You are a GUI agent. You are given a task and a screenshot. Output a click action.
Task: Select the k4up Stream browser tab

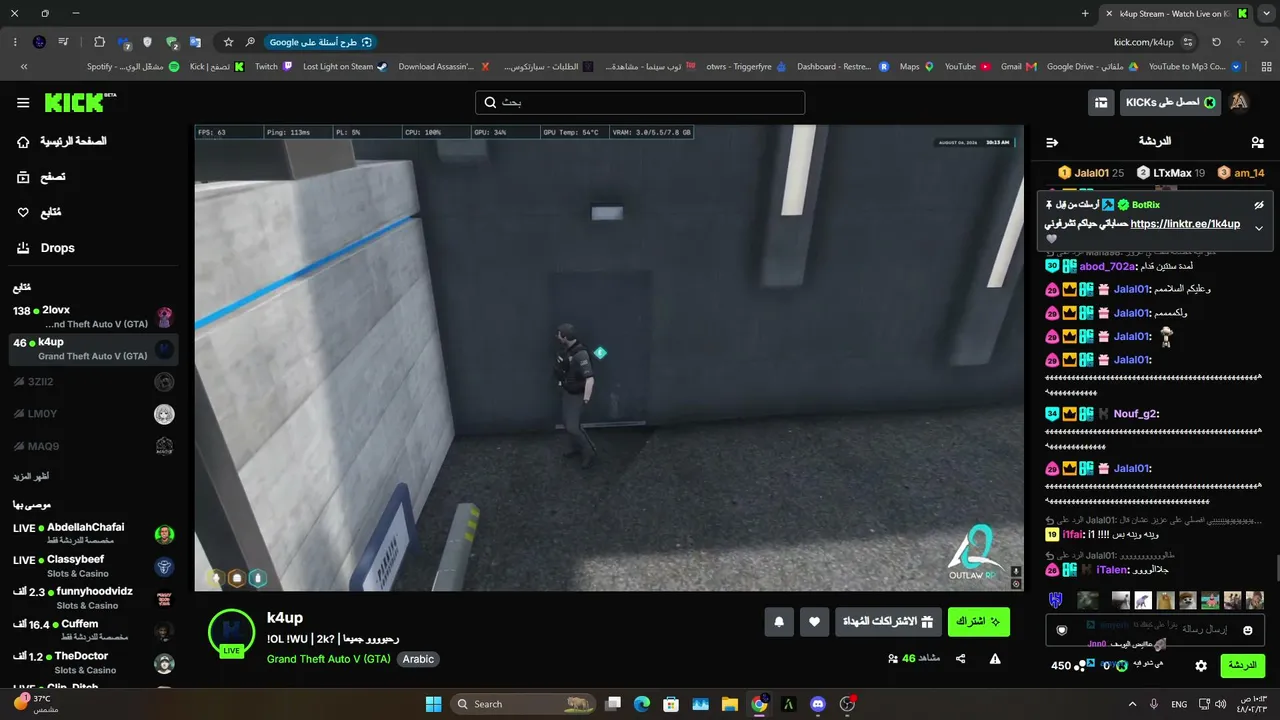click(1174, 14)
